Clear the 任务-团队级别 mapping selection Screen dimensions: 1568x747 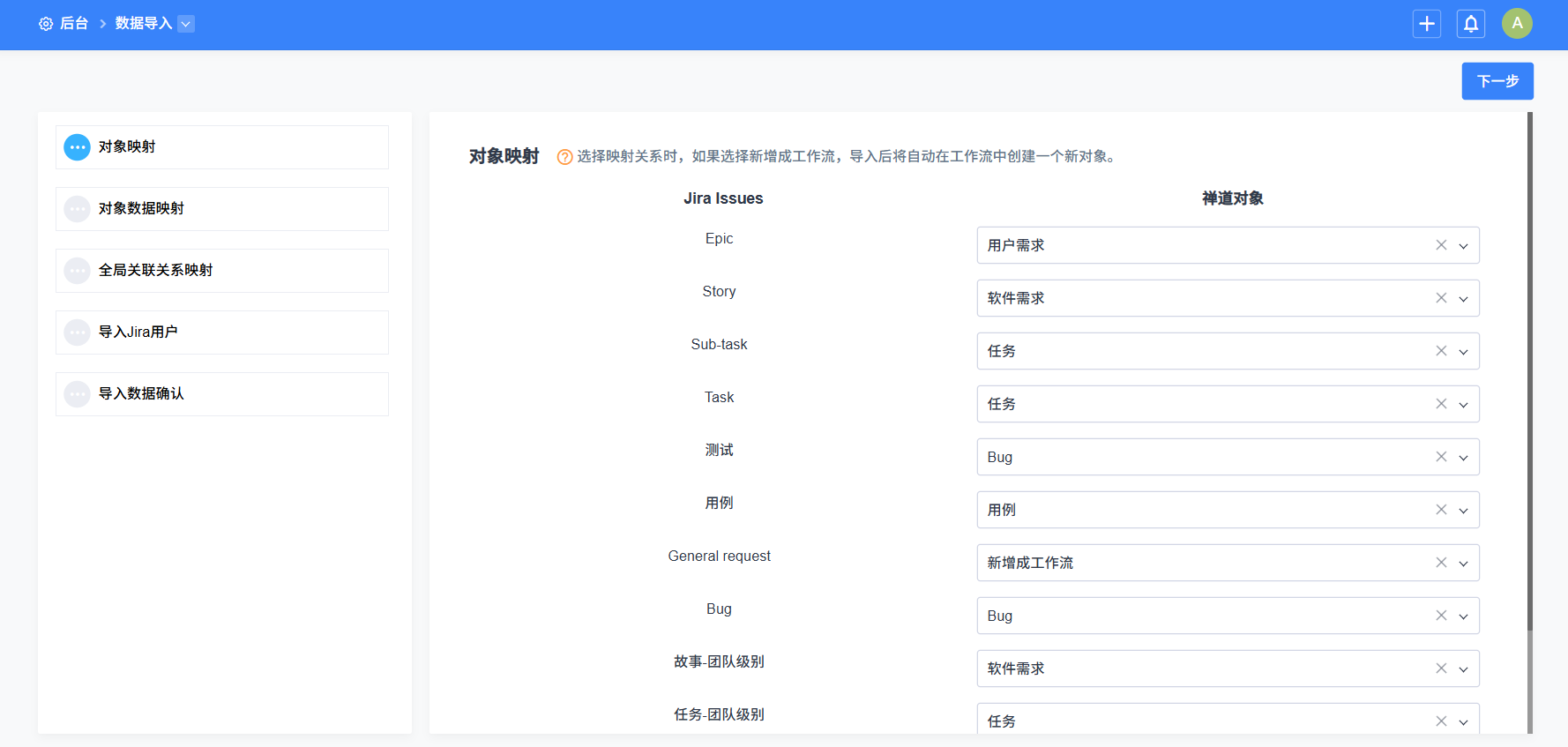[x=1441, y=721]
